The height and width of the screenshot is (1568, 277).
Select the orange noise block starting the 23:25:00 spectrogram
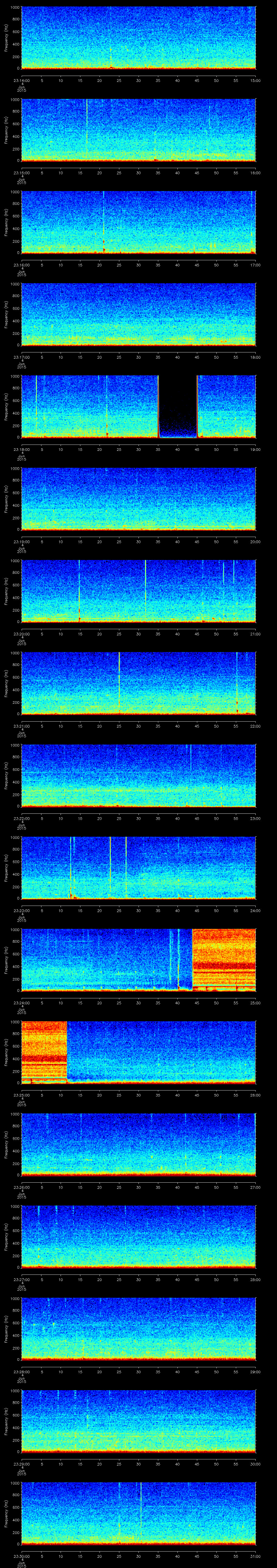[44, 1052]
